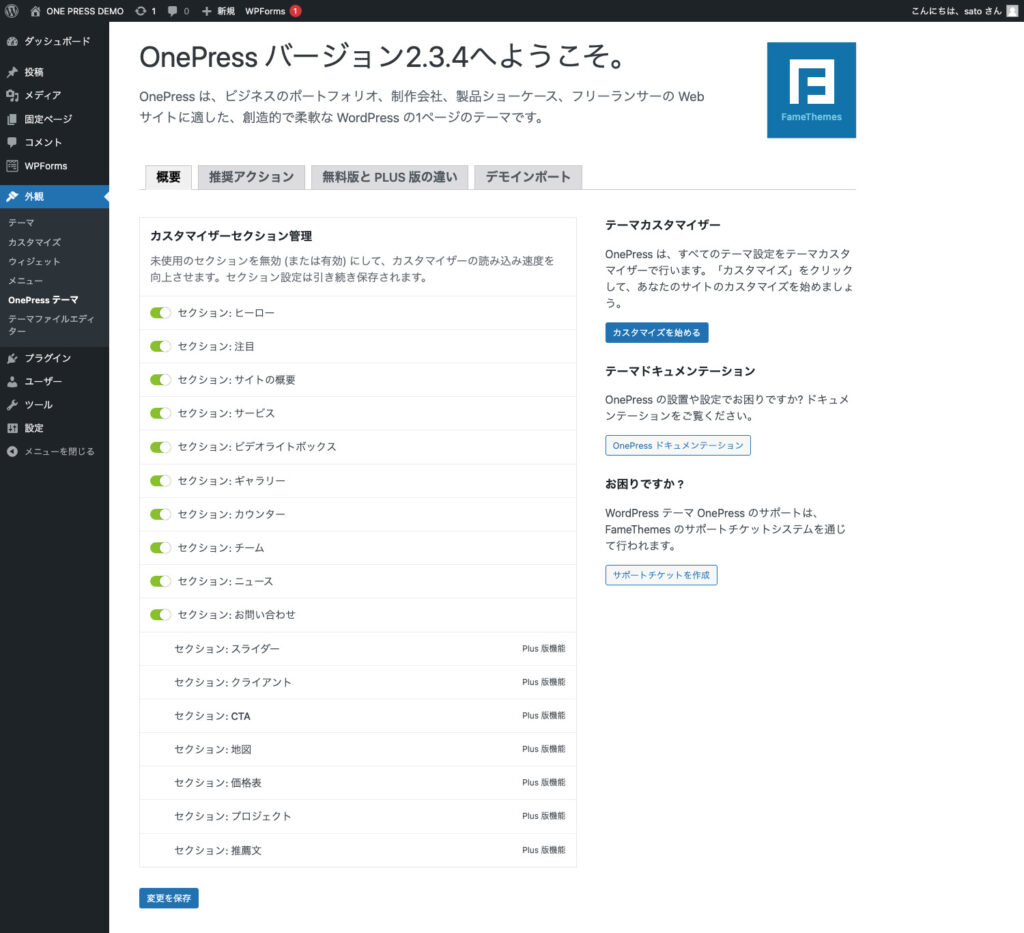Toggle the お問い合わせ section off
1024x933 pixels.
pyautogui.click(x=160, y=615)
